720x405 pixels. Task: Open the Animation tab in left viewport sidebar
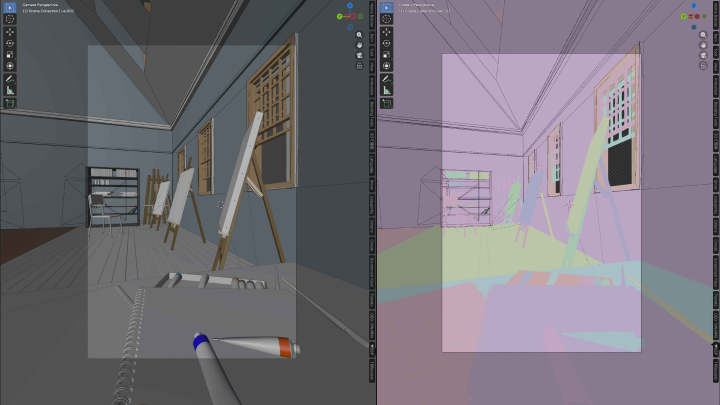tap(371, 87)
